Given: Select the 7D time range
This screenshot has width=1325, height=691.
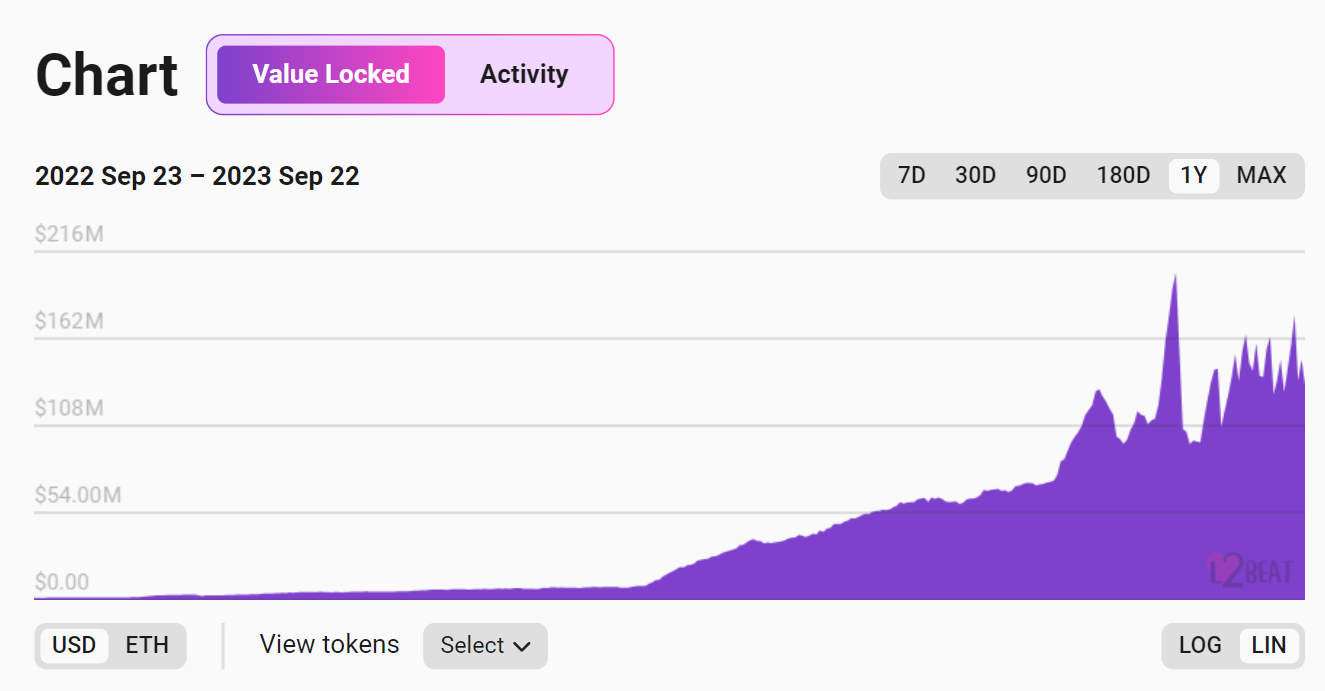Looking at the screenshot, I should [x=911, y=176].
